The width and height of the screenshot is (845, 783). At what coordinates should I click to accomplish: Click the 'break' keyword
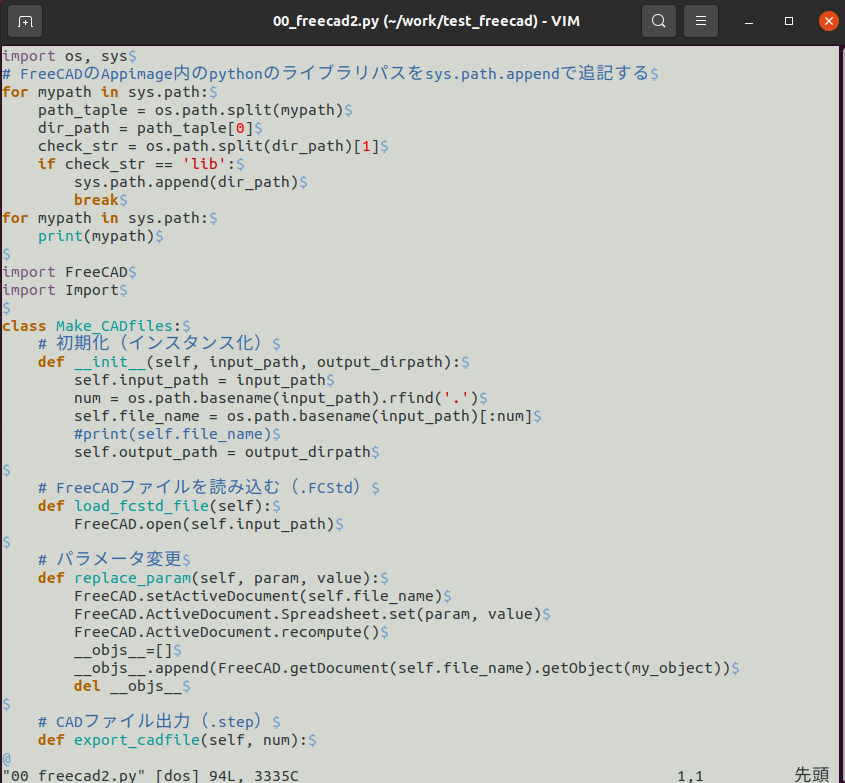96,200
